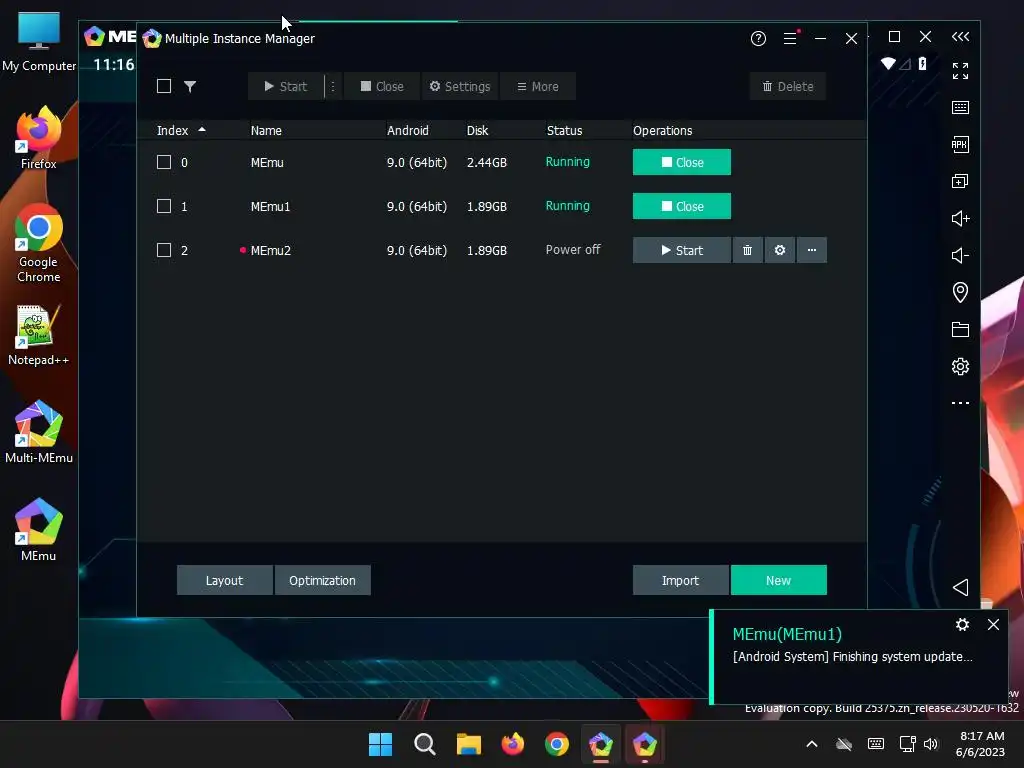The width and height of the screenshot is (1024, 768).
Task: Open multi-instance icon in MEmu sidebar
Action: [960, 181]
